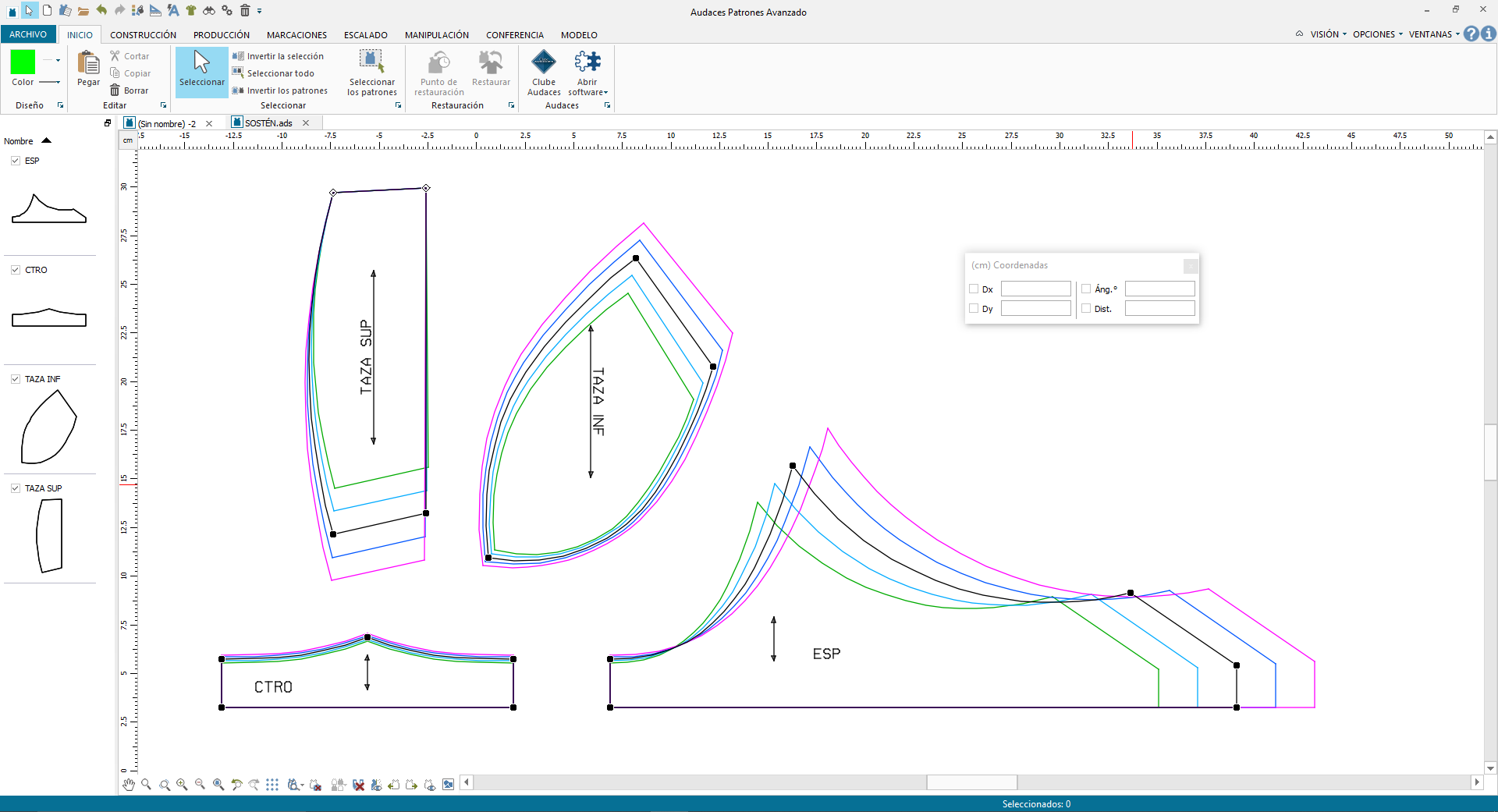
Task: Expand the OPCIONES dropdown menu
Action: click(x=1377, y=34)
